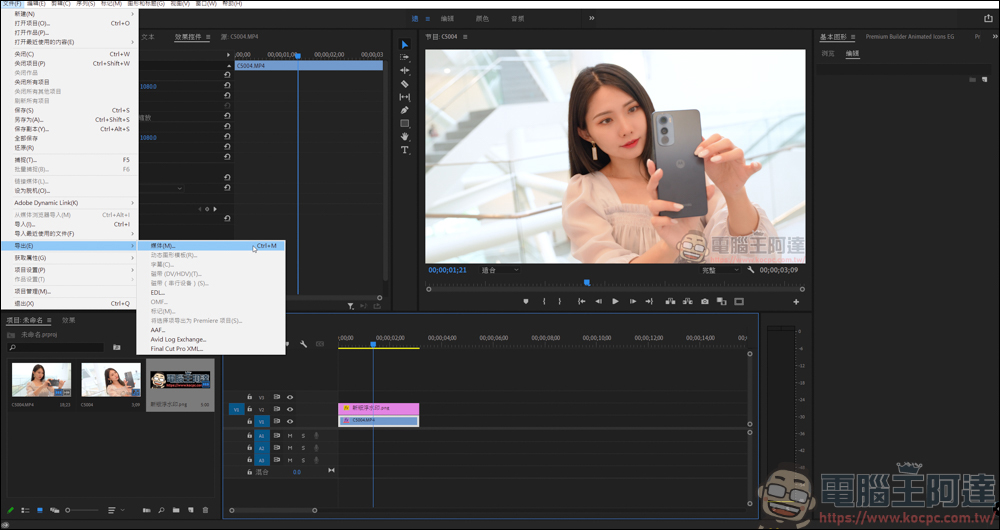Click the share export icon top right
Image resolution: width=1000 pixels, height=530 pixels.
point(988,18)
